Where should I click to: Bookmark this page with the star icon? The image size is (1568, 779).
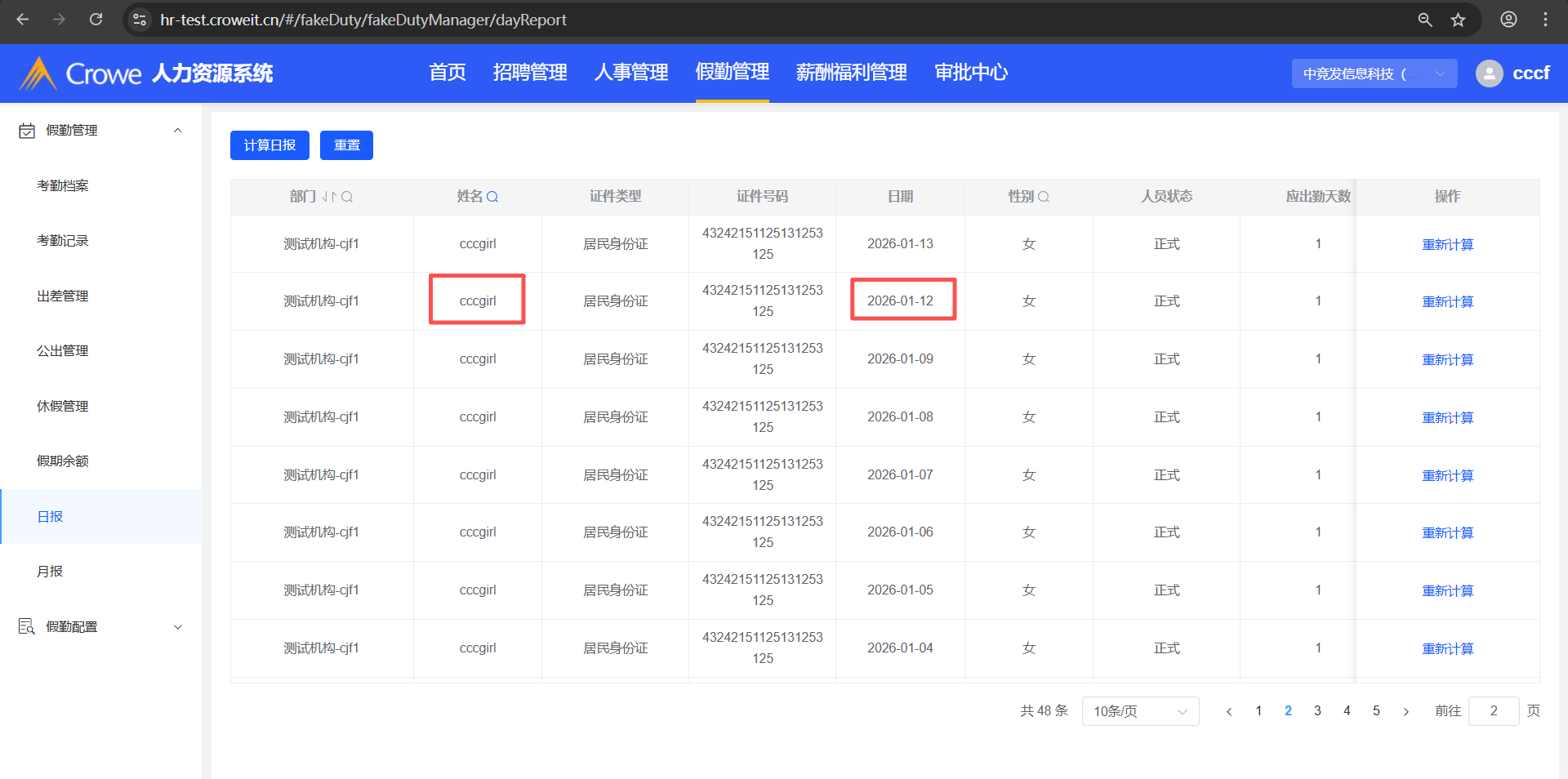(1458, 20)
